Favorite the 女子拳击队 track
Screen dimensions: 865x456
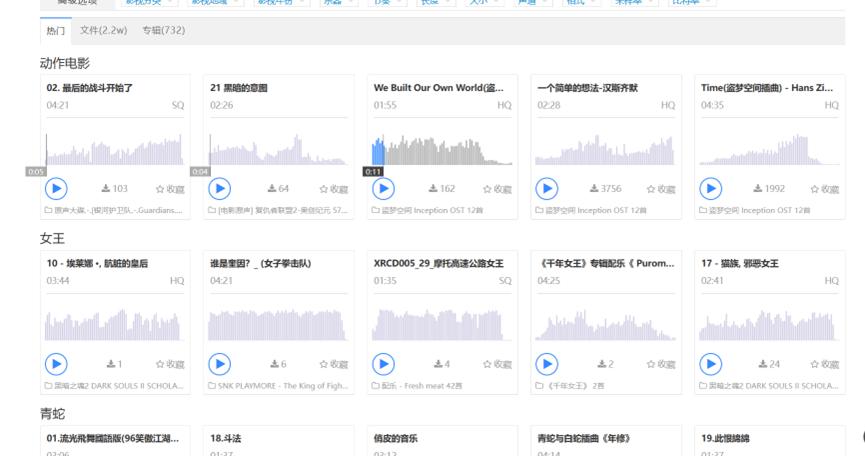click(x=334, y=364)
